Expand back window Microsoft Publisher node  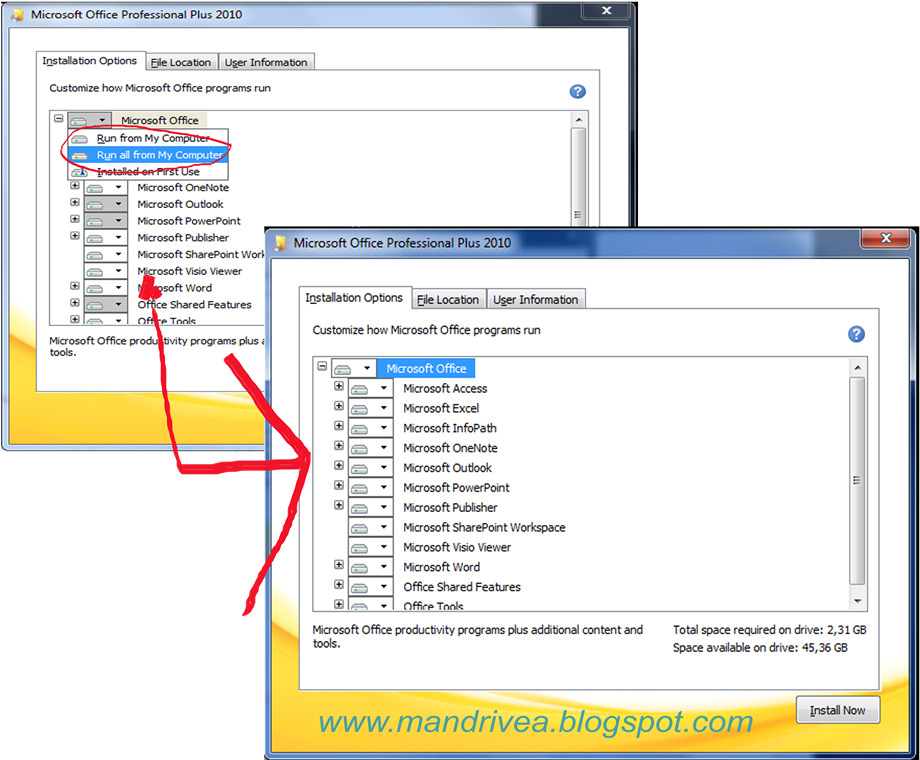(x=75, y=235)
